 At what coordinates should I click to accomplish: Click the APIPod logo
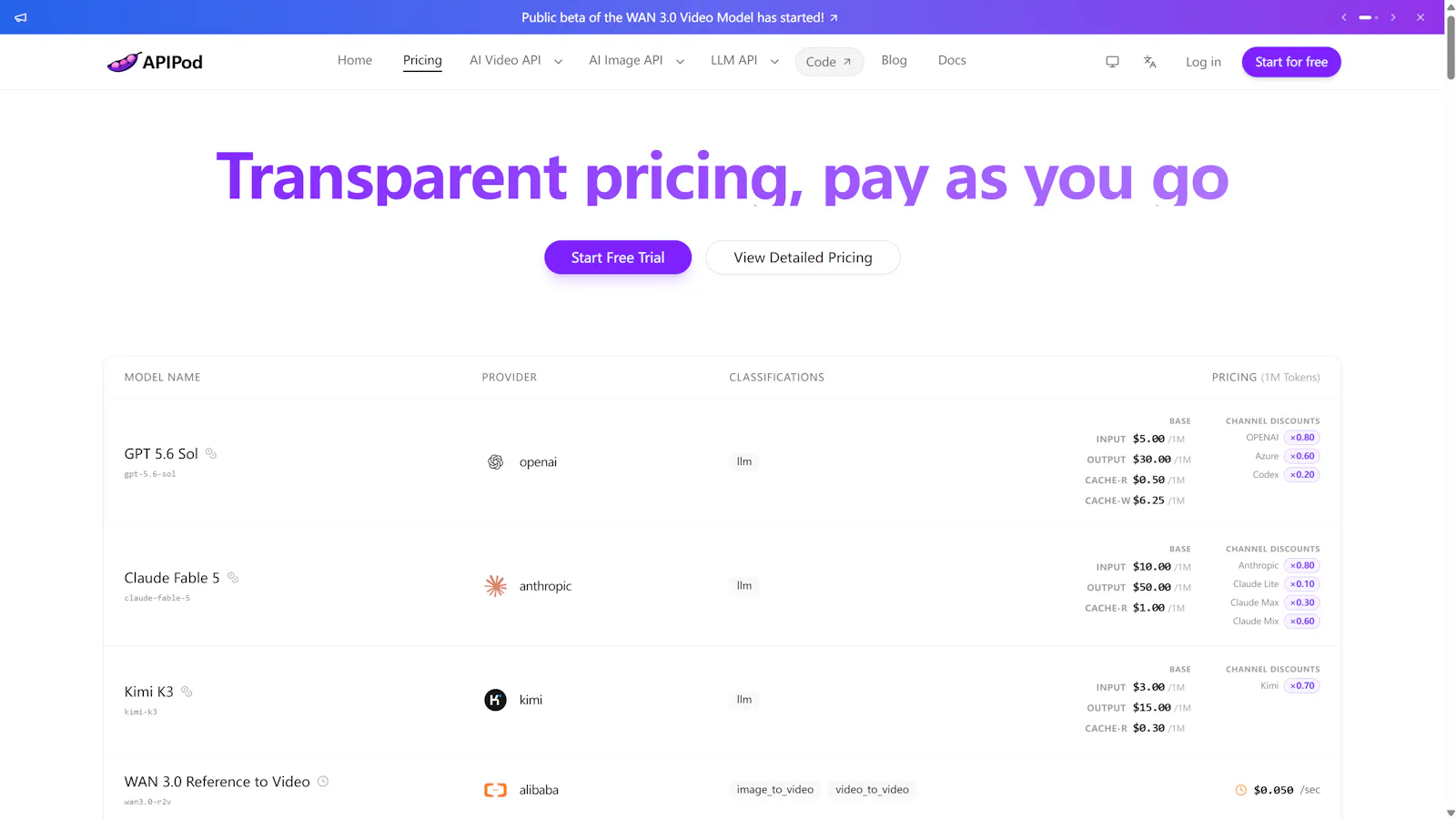155,62
